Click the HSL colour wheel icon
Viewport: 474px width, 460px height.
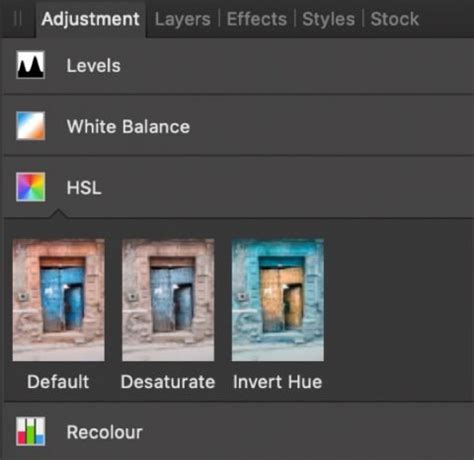point(31,187)
